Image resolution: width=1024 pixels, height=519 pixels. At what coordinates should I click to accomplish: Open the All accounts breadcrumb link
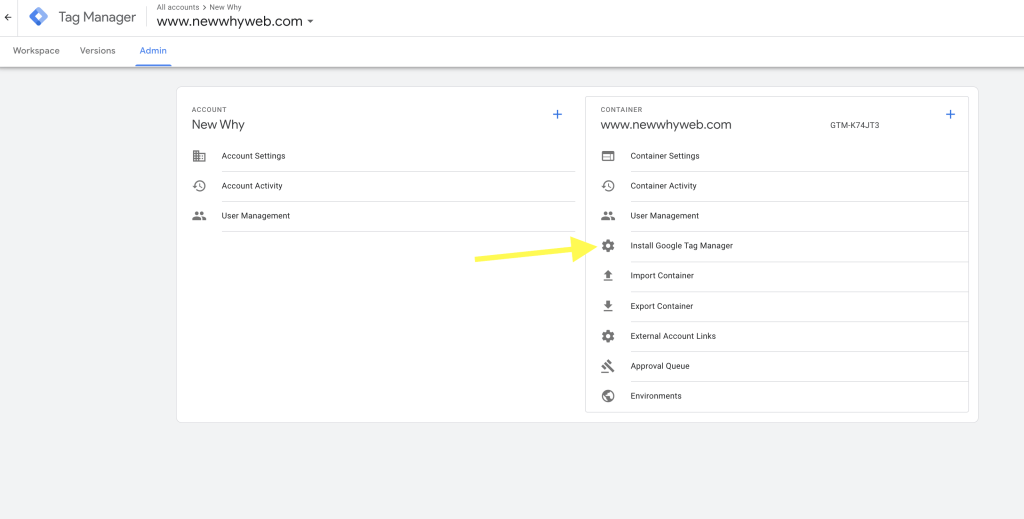click(178, 7)
